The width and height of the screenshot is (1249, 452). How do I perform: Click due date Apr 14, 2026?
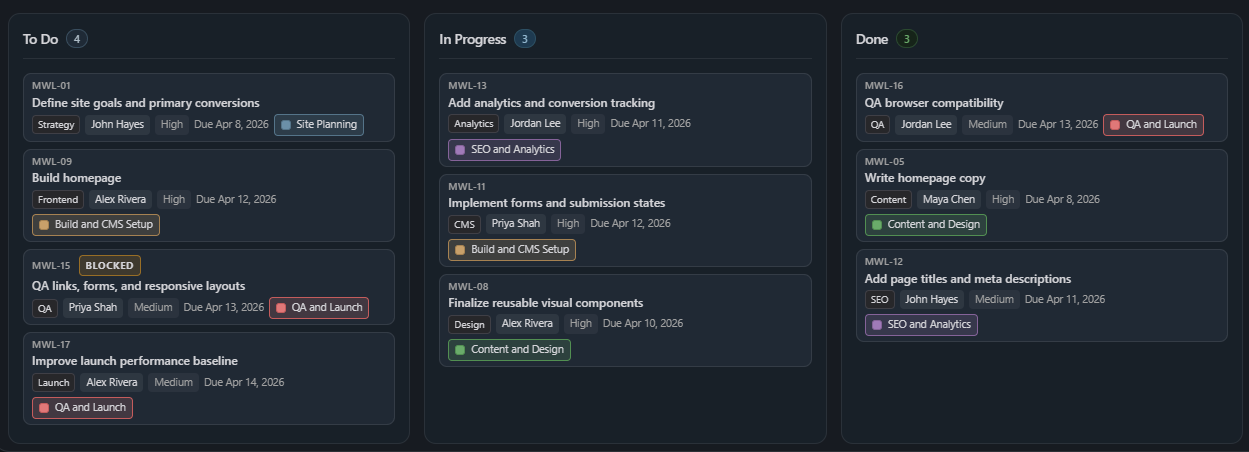click(244, 382)
